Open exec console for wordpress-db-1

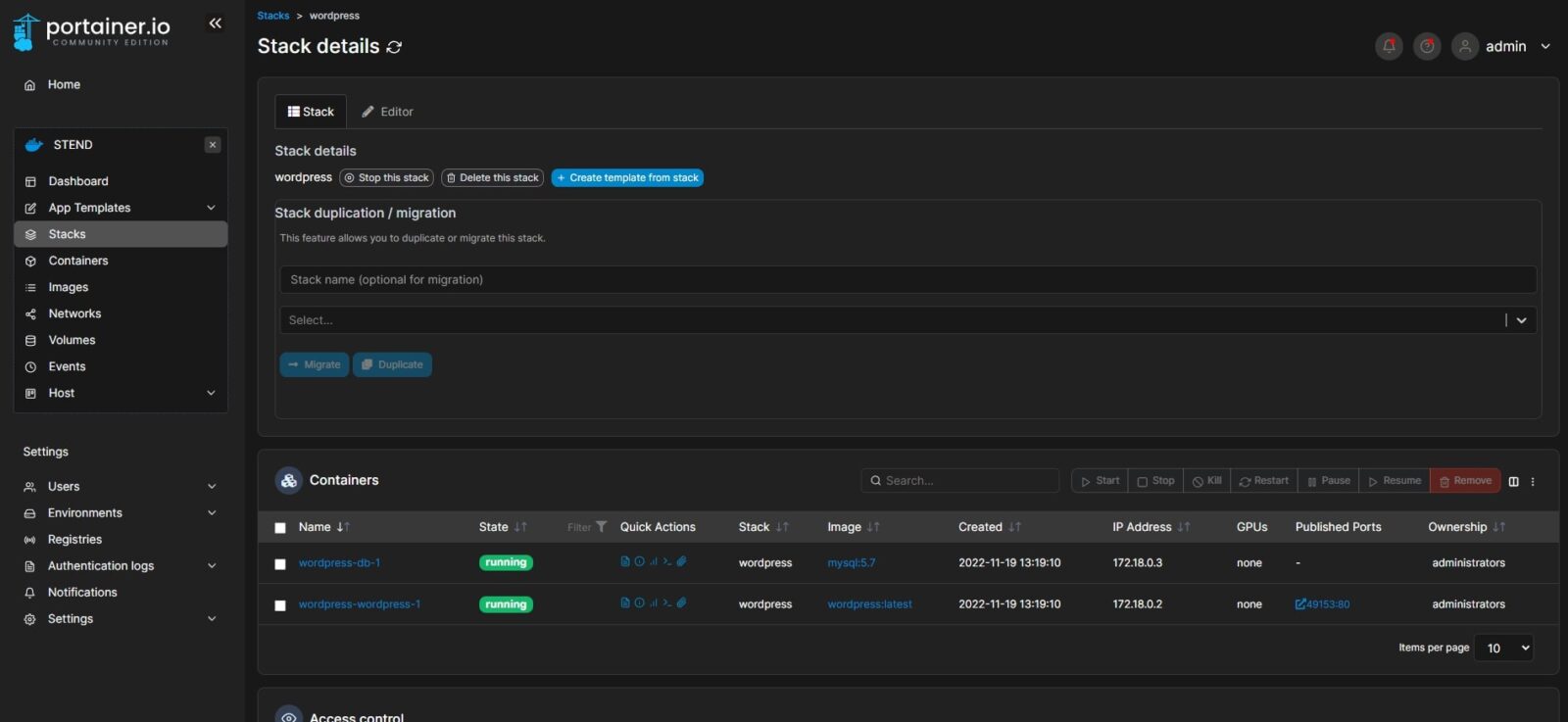[x=666, y=561]
